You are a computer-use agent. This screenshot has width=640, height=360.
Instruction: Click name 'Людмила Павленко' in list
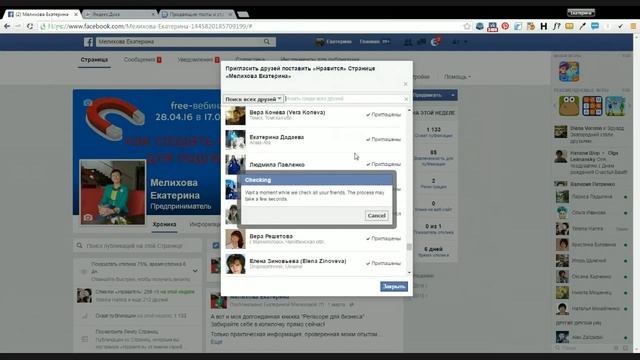[277, 164]
